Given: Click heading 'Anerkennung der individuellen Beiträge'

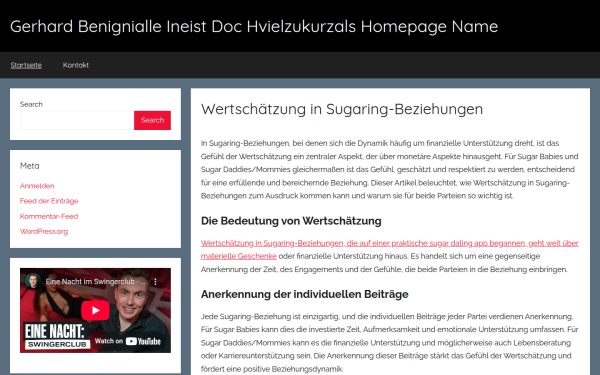Looking at the screenshot, I should (305, 294).
